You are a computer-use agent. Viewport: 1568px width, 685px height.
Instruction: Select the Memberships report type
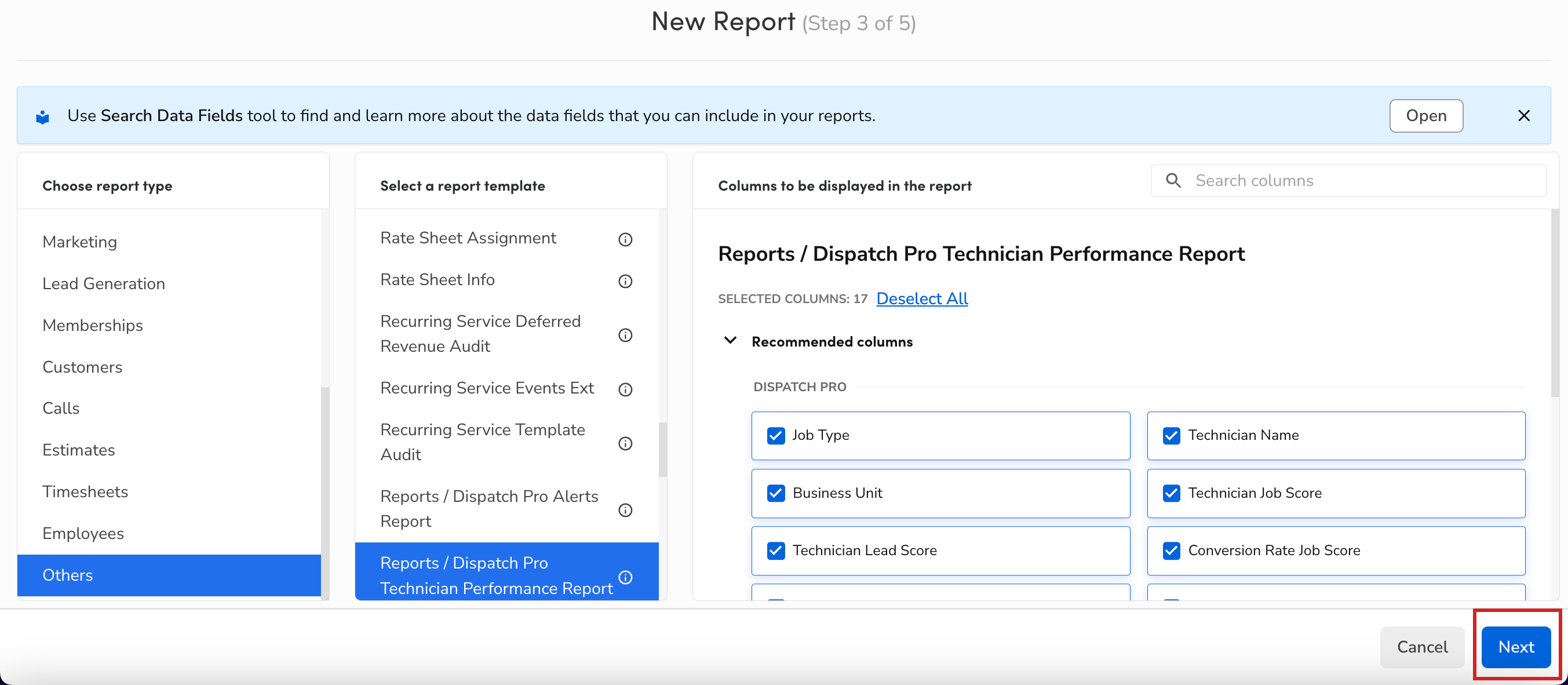(93, 325)
